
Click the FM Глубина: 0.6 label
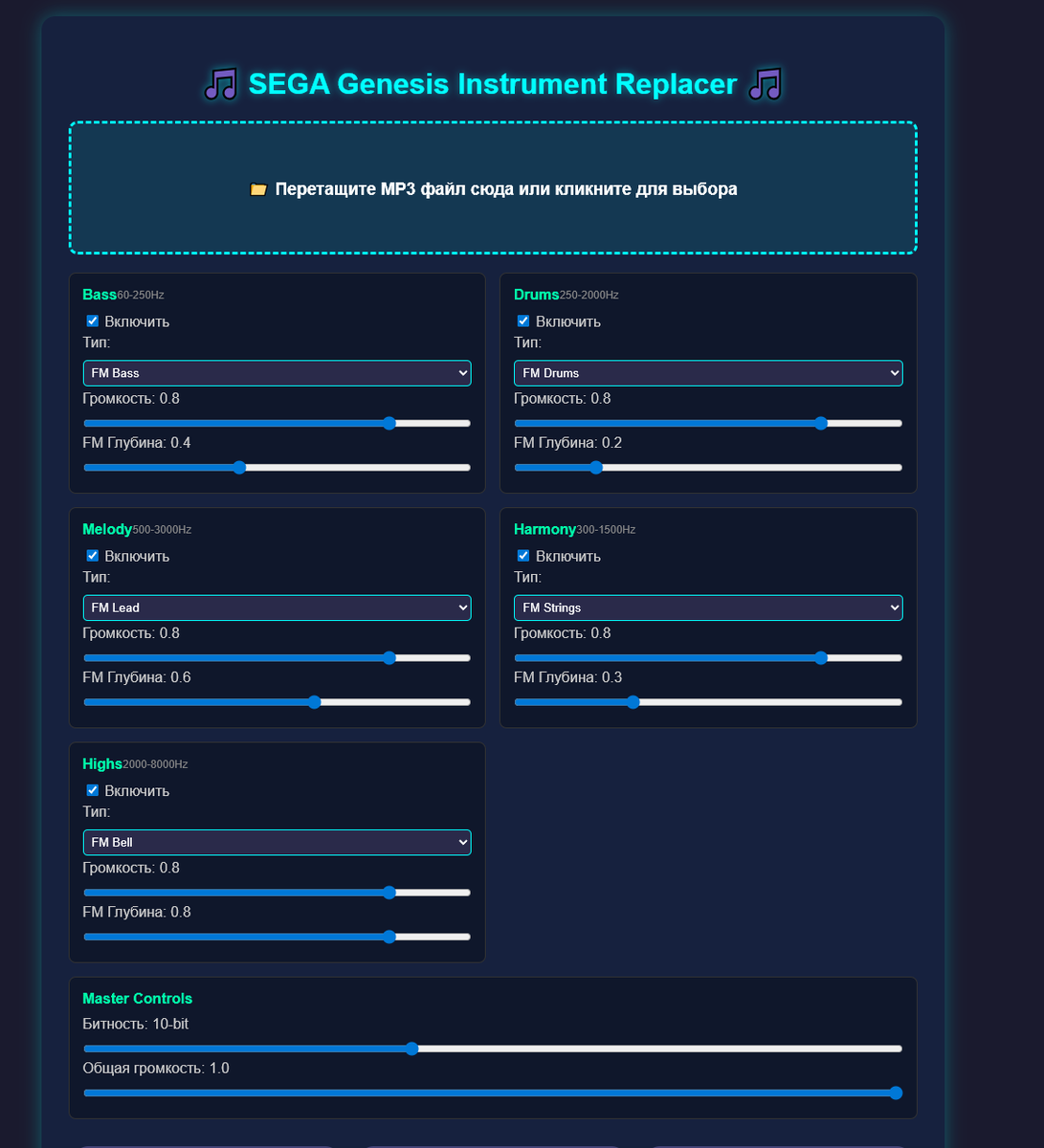[x=137, y=677]
